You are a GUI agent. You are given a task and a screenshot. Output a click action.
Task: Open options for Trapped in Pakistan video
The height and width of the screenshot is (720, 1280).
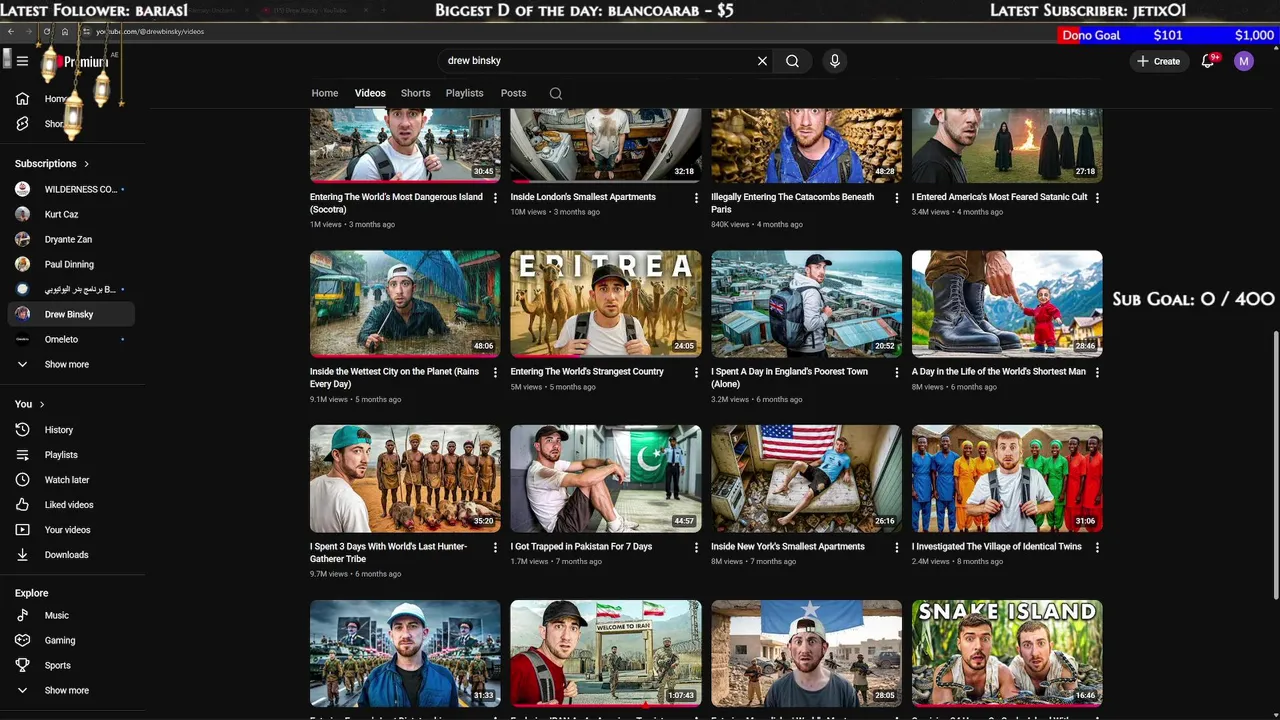tap(696, 548)
